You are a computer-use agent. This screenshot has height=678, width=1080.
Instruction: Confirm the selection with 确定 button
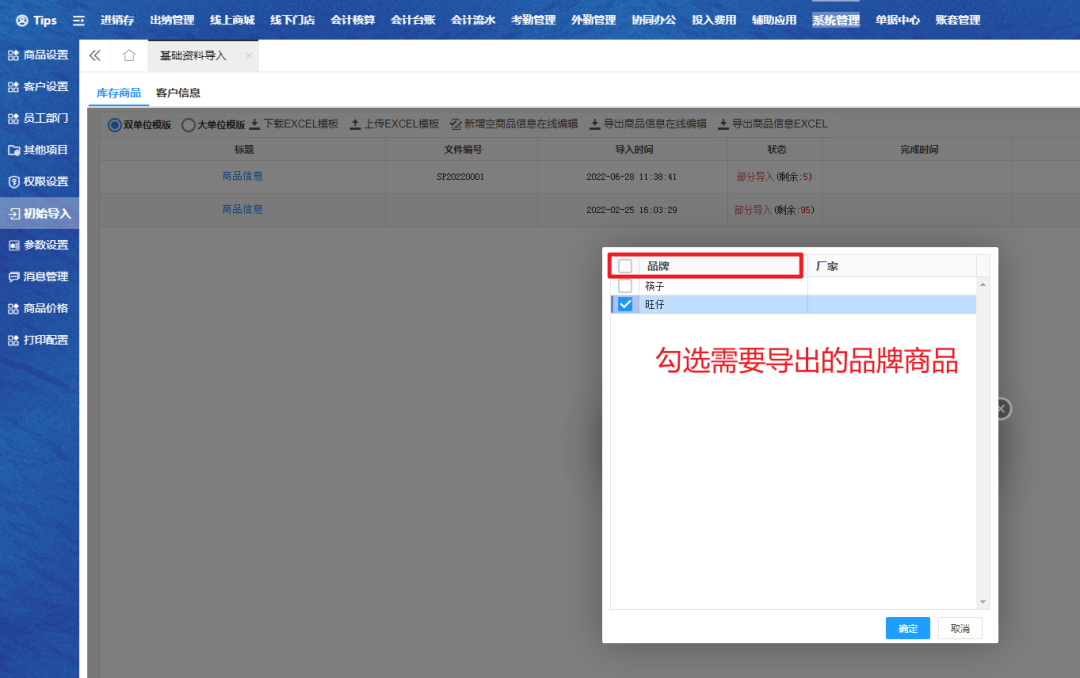(x=907, y=629)
